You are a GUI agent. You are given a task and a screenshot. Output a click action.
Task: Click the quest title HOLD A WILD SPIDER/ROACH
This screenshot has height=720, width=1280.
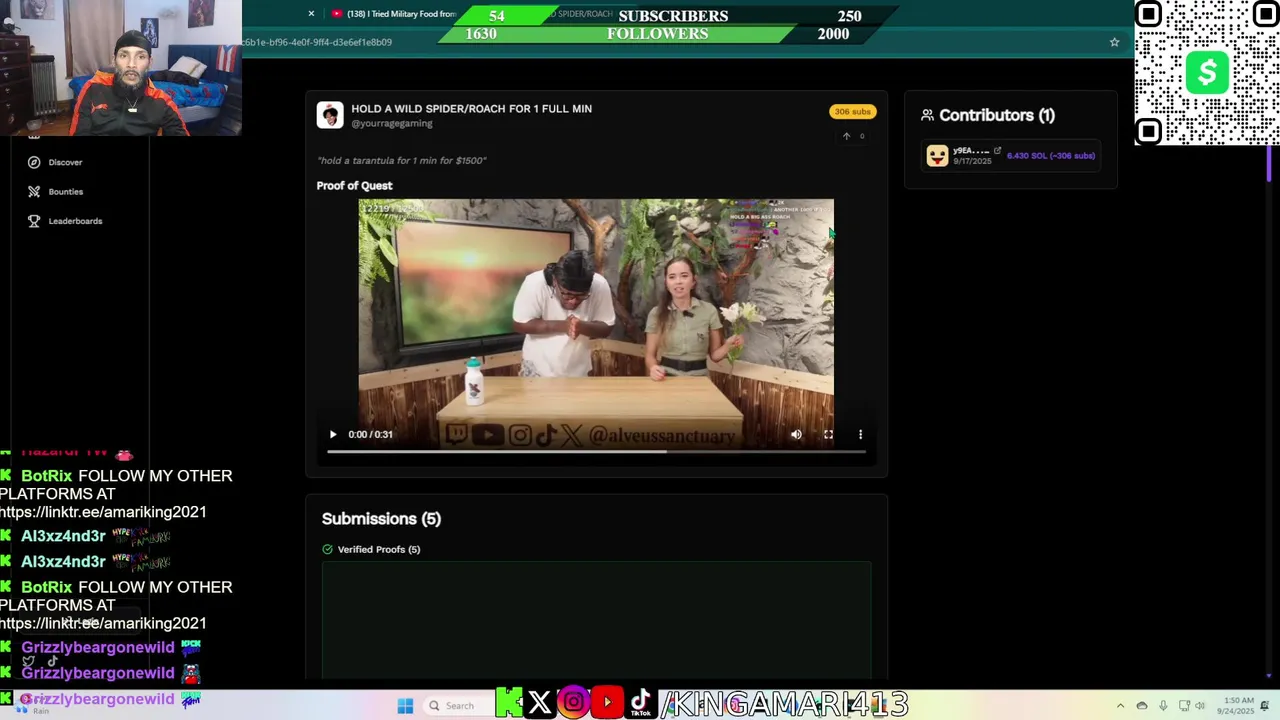pos(471,108)
